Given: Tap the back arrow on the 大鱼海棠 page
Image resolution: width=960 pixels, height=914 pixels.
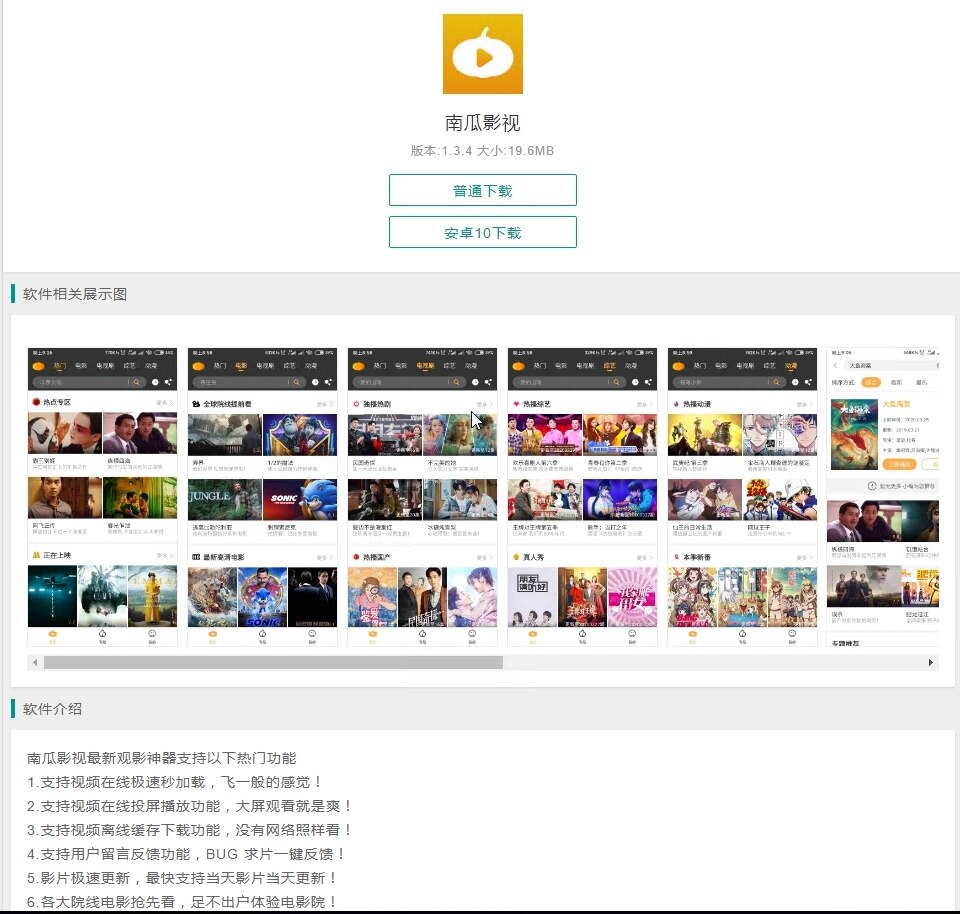Looking at the screenshot, I should [x=836, y=366].
